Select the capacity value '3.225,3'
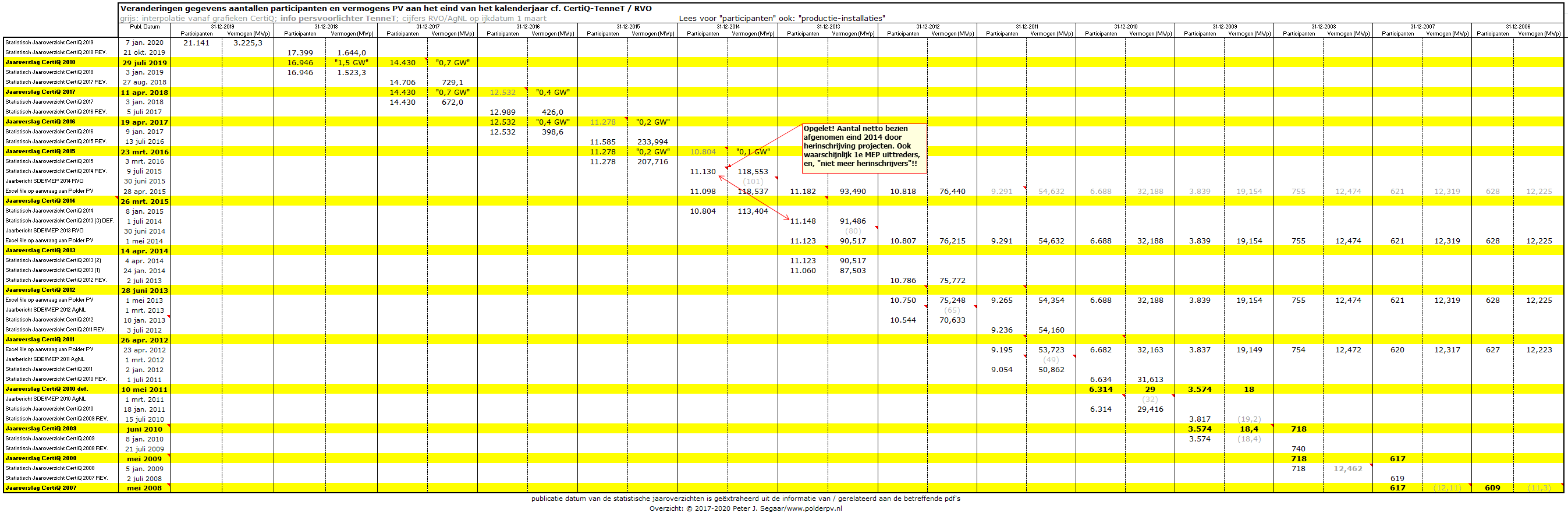Viewport: 1568px width, 516px height. pos(248,43)
